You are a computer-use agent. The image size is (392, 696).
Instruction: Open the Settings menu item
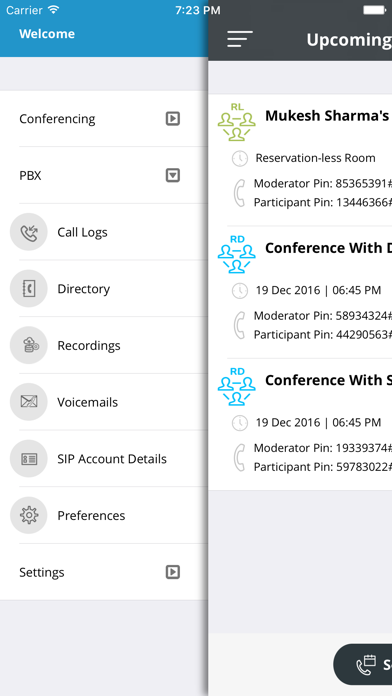coord(104,572)
